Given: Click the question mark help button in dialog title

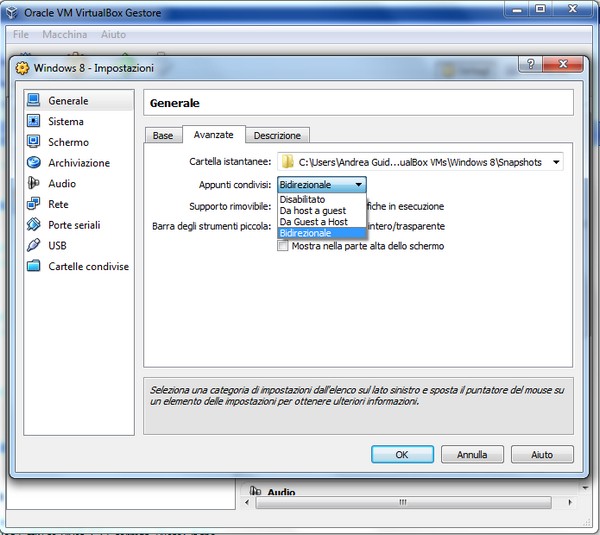Looking at the screenshot, I should (530, 64).
